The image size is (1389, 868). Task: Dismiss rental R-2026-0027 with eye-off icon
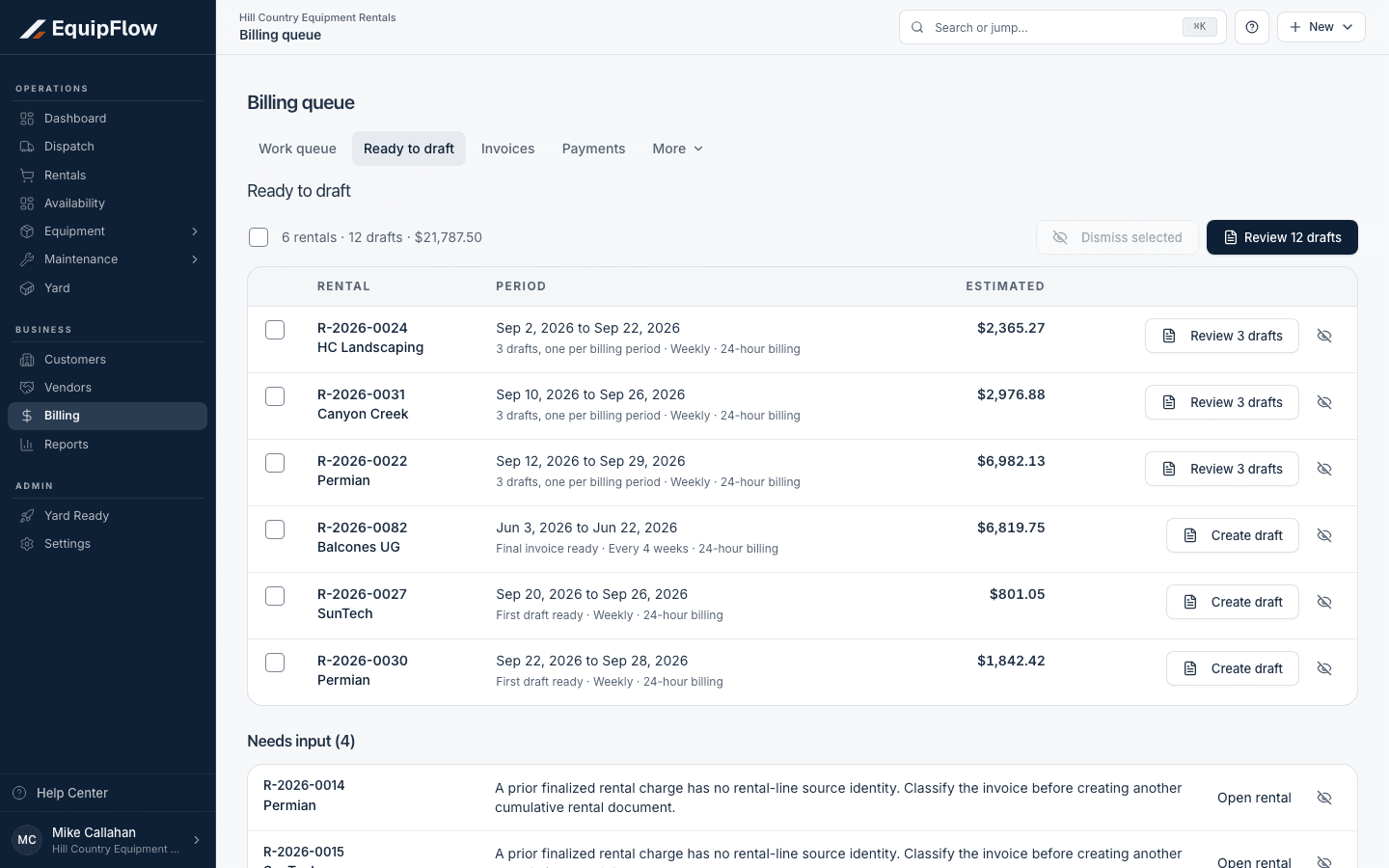1324,602
